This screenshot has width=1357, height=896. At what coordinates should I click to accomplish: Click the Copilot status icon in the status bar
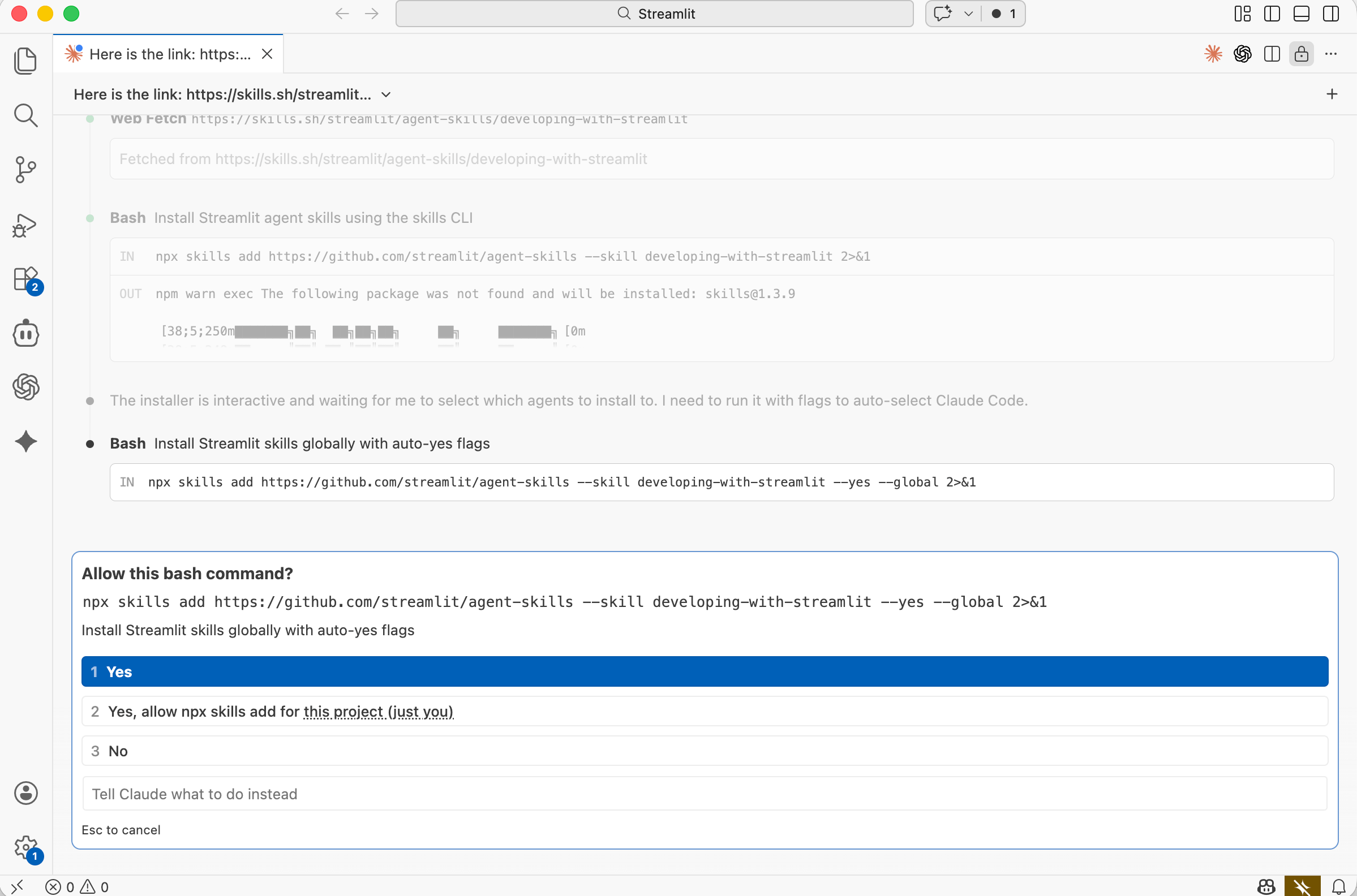click(x=1266, y=886)
